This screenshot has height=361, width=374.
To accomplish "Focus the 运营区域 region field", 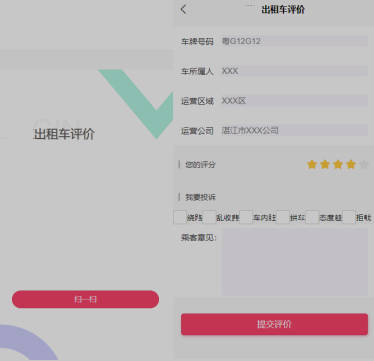I will pos(295,100).
